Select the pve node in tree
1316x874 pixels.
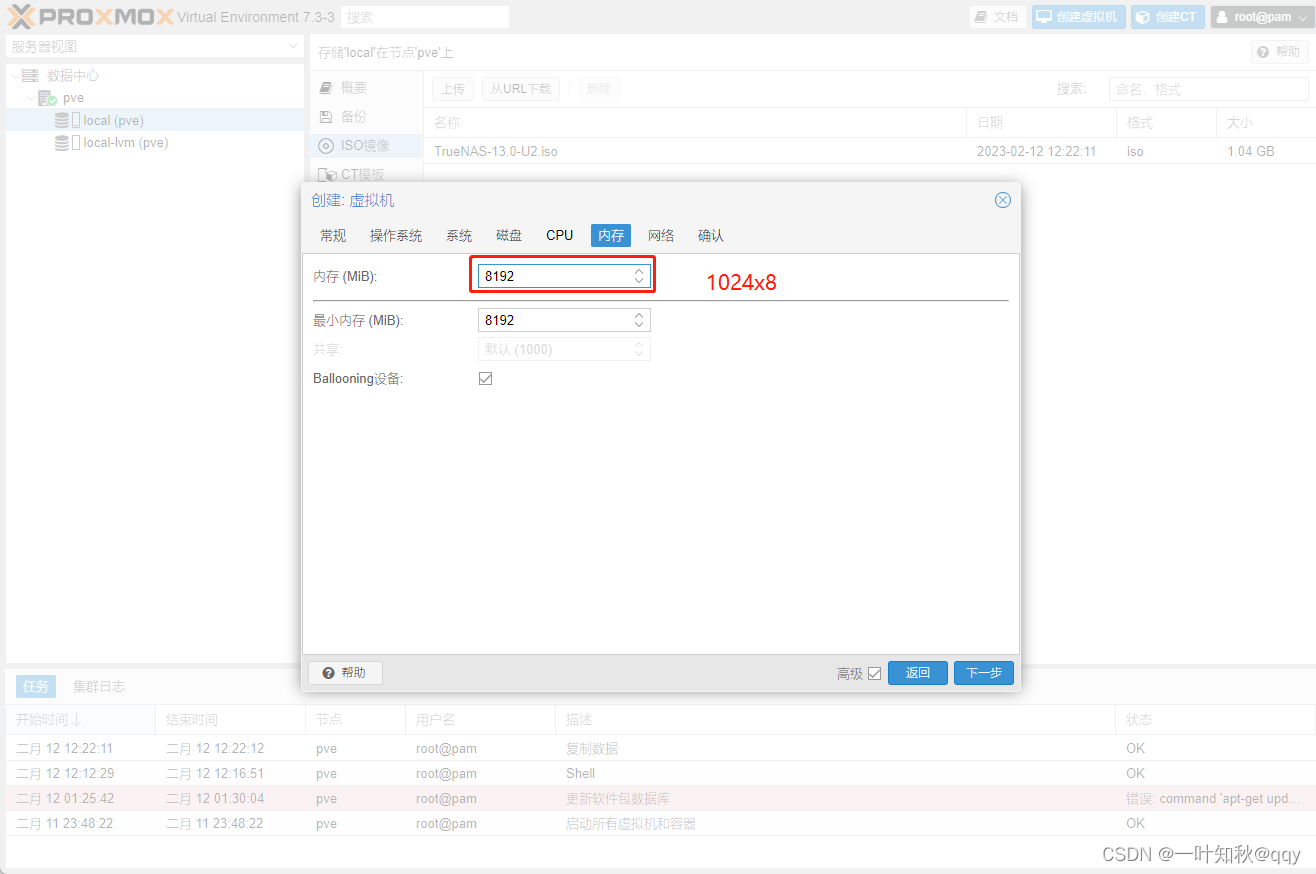tap(73, 98)
